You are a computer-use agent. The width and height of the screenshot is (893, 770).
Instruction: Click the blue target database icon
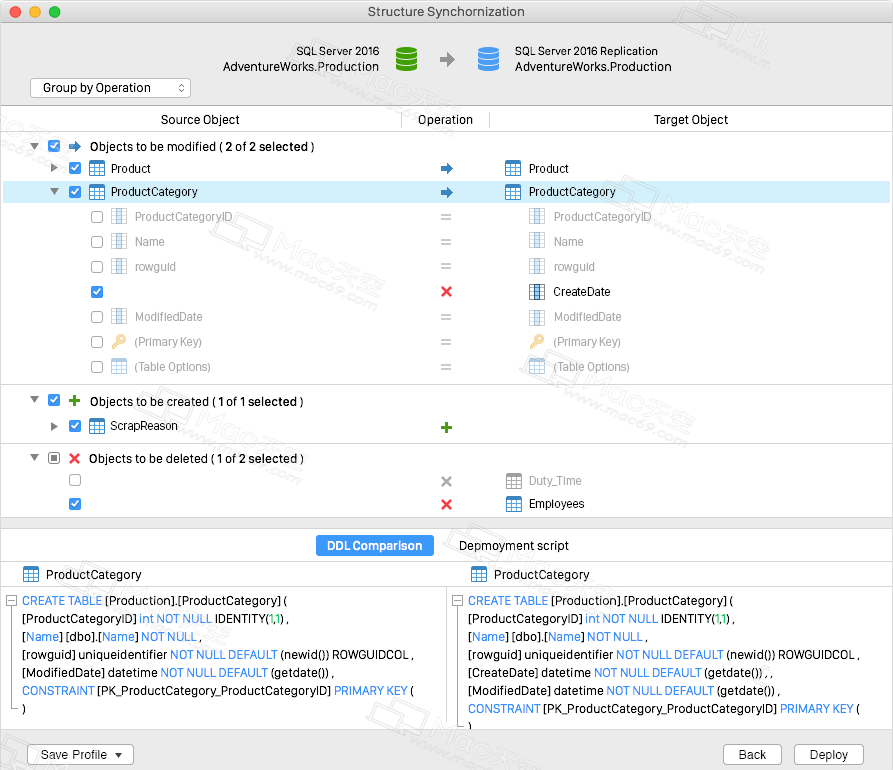point(489,59)
